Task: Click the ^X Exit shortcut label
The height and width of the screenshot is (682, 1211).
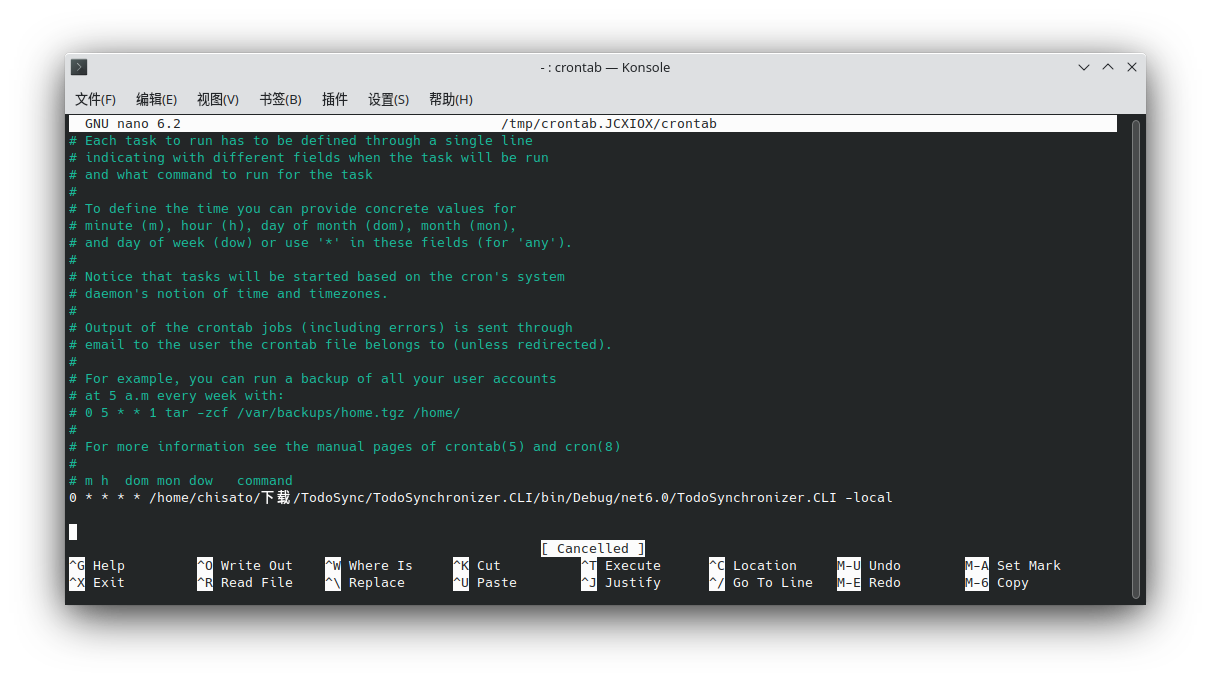Action: (97, 583)
